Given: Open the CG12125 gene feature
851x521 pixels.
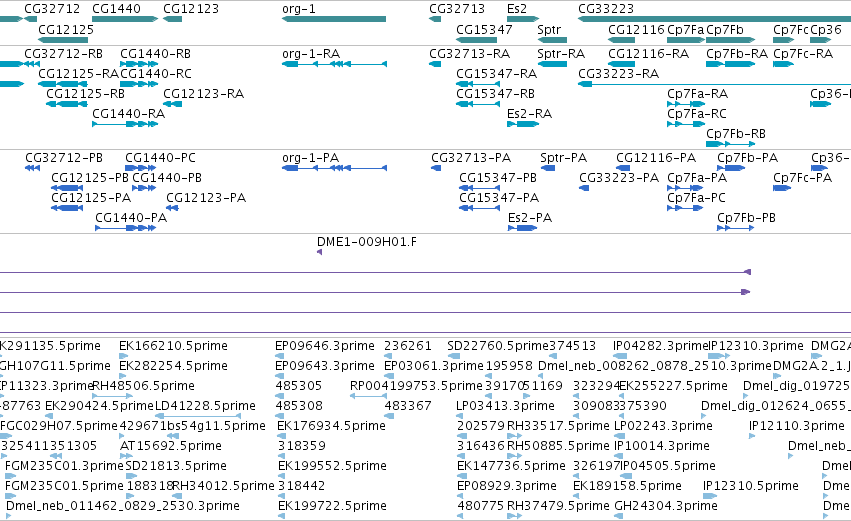Looking at the screenshot, I should 63,40.
